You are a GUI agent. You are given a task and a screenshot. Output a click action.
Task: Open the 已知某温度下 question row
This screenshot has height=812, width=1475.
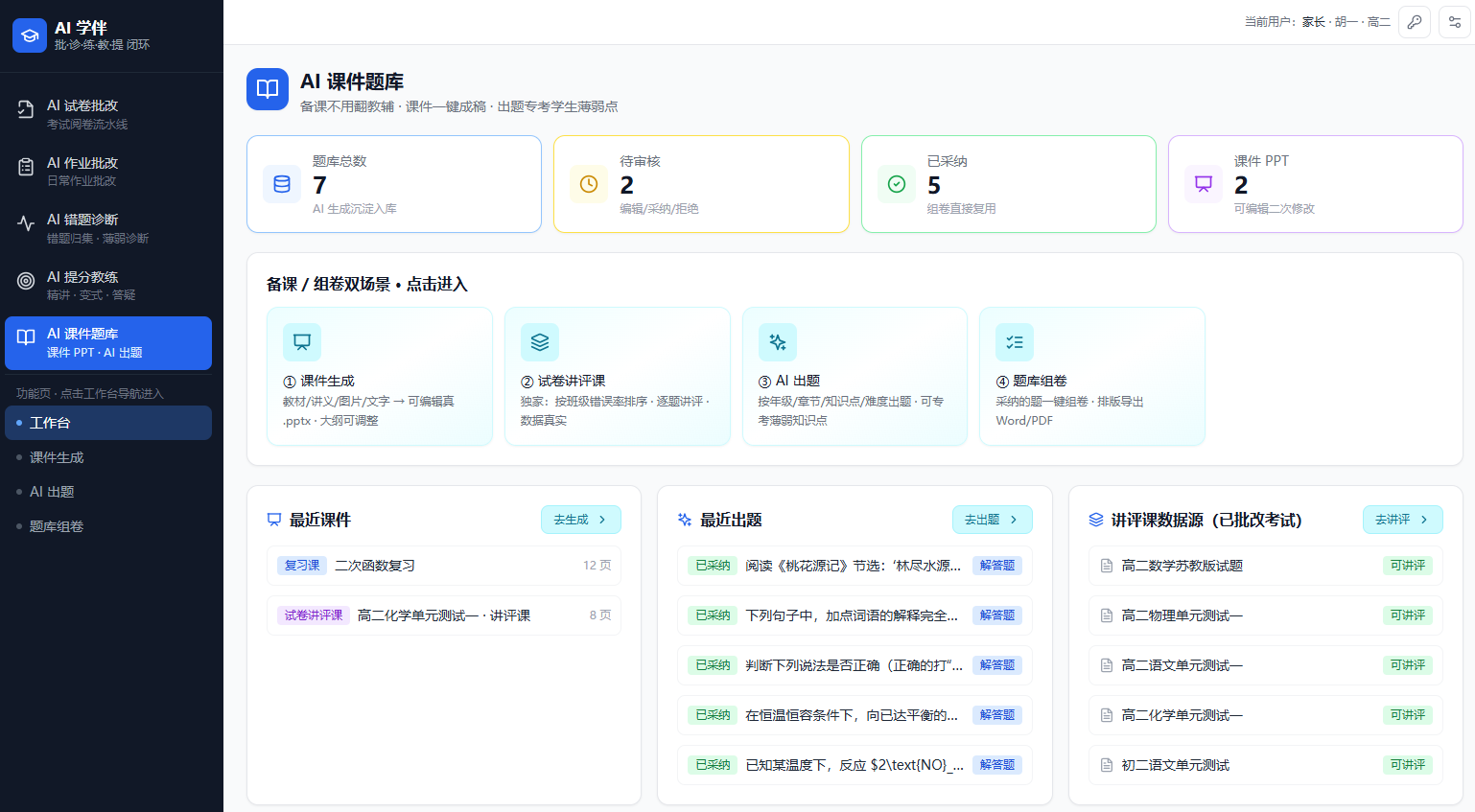tap(855, 765)
